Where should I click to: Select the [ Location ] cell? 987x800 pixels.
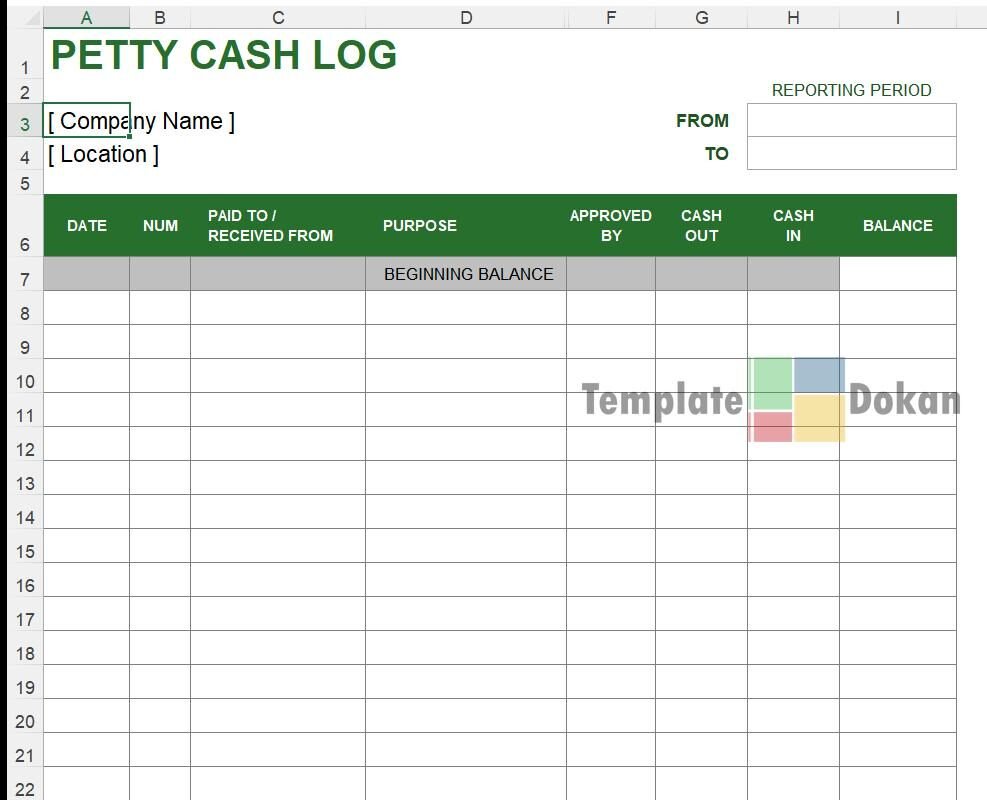(103, 154)
